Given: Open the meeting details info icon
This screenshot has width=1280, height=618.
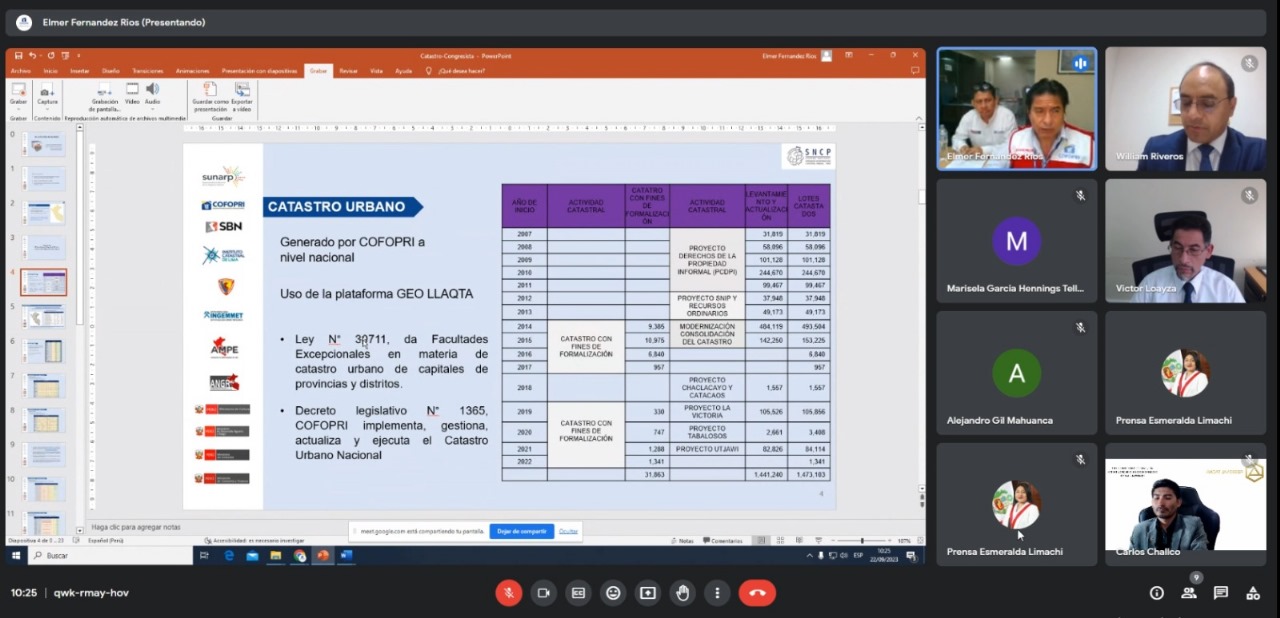Looking at the screenshot, I should 1157,593.
